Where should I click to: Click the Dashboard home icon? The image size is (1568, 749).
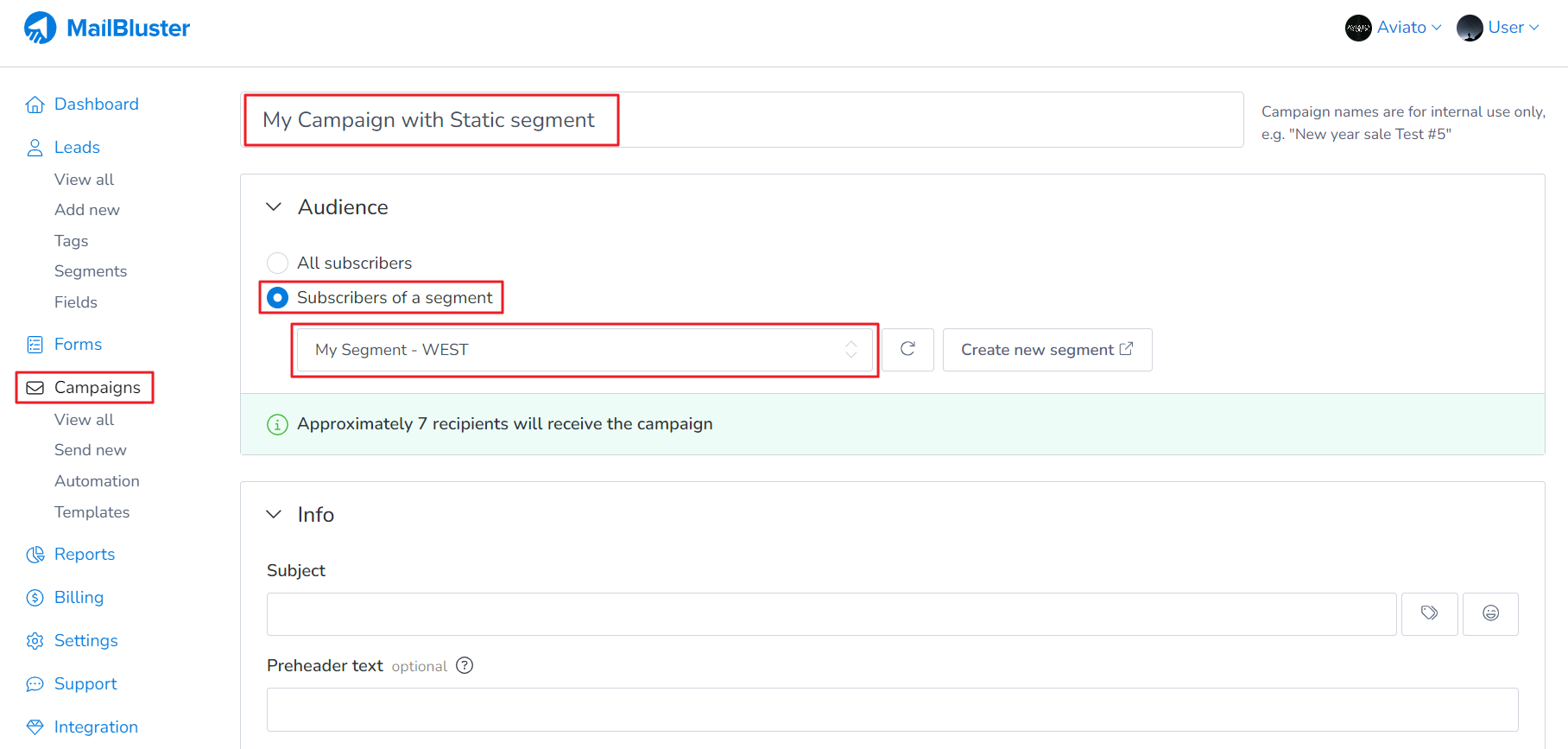click(x=35, y=105)
